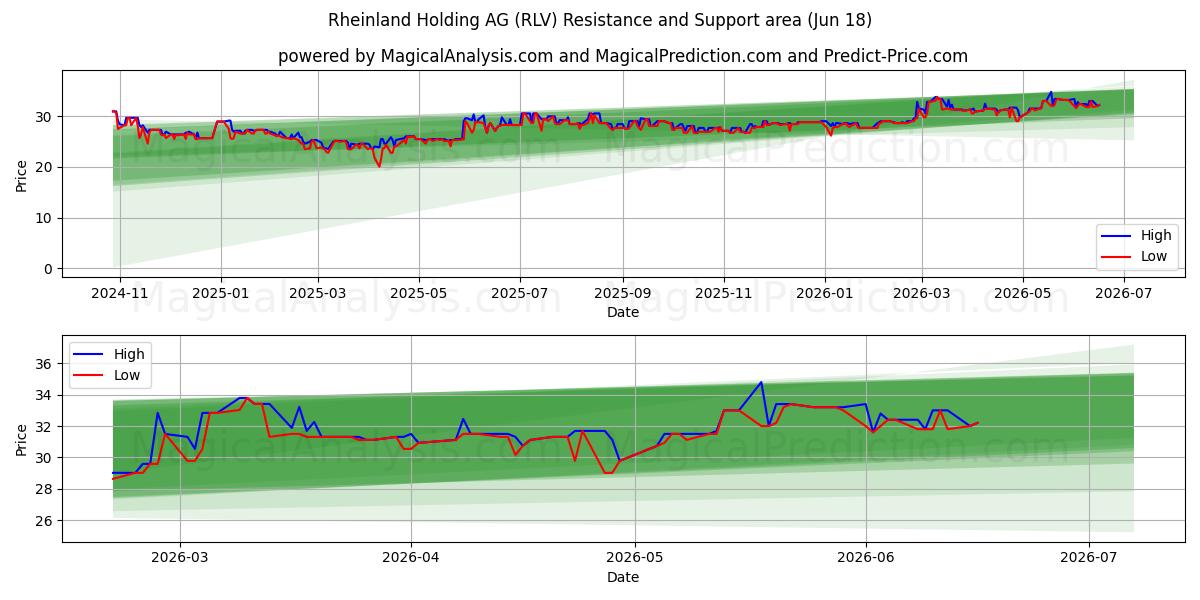Click the top chart x-axis label '2025-11'
This screenshot has width=1200, height=600.
click(x=723, y=294)
